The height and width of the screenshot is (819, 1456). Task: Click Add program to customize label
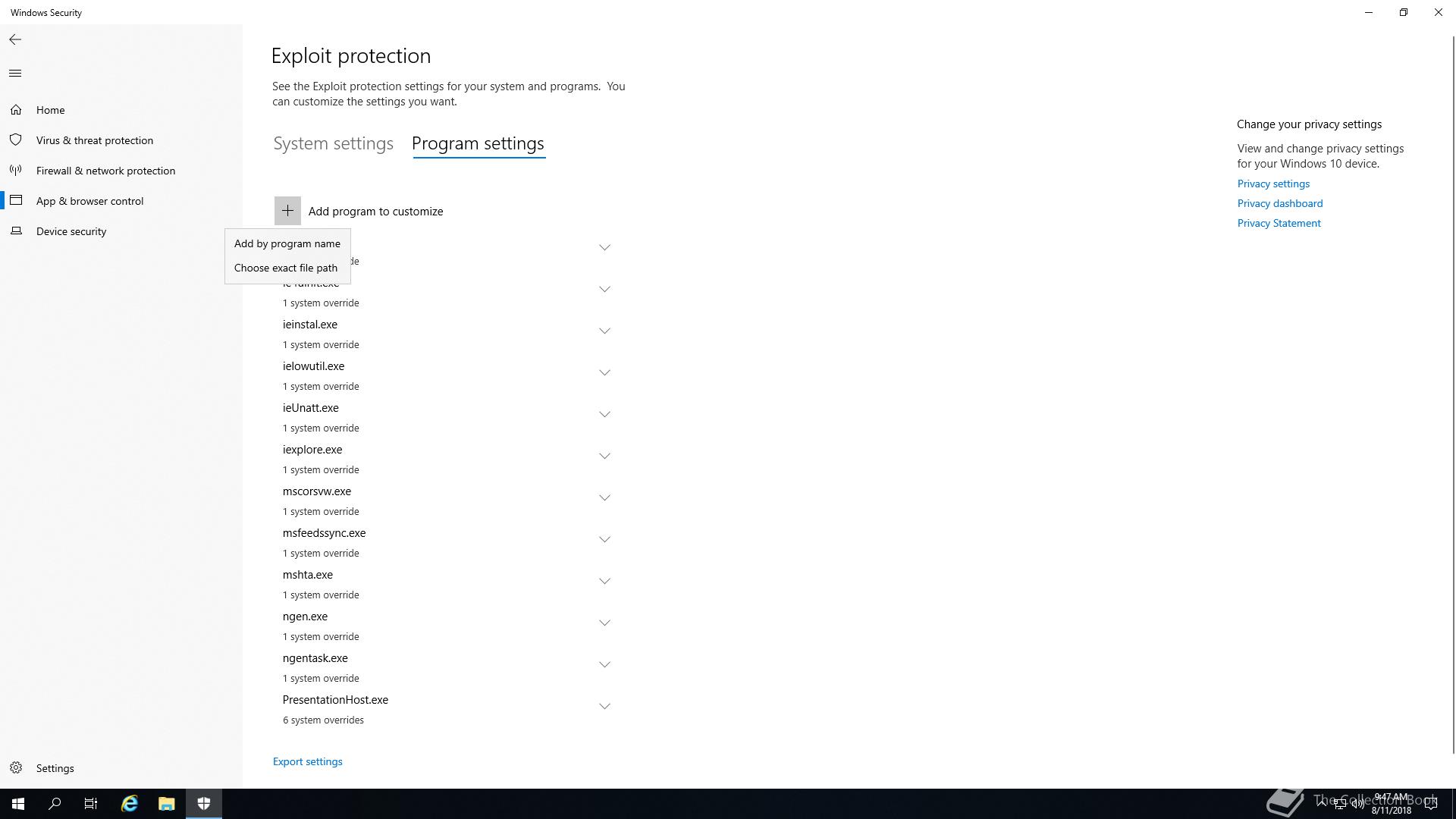tap(375, 212)
